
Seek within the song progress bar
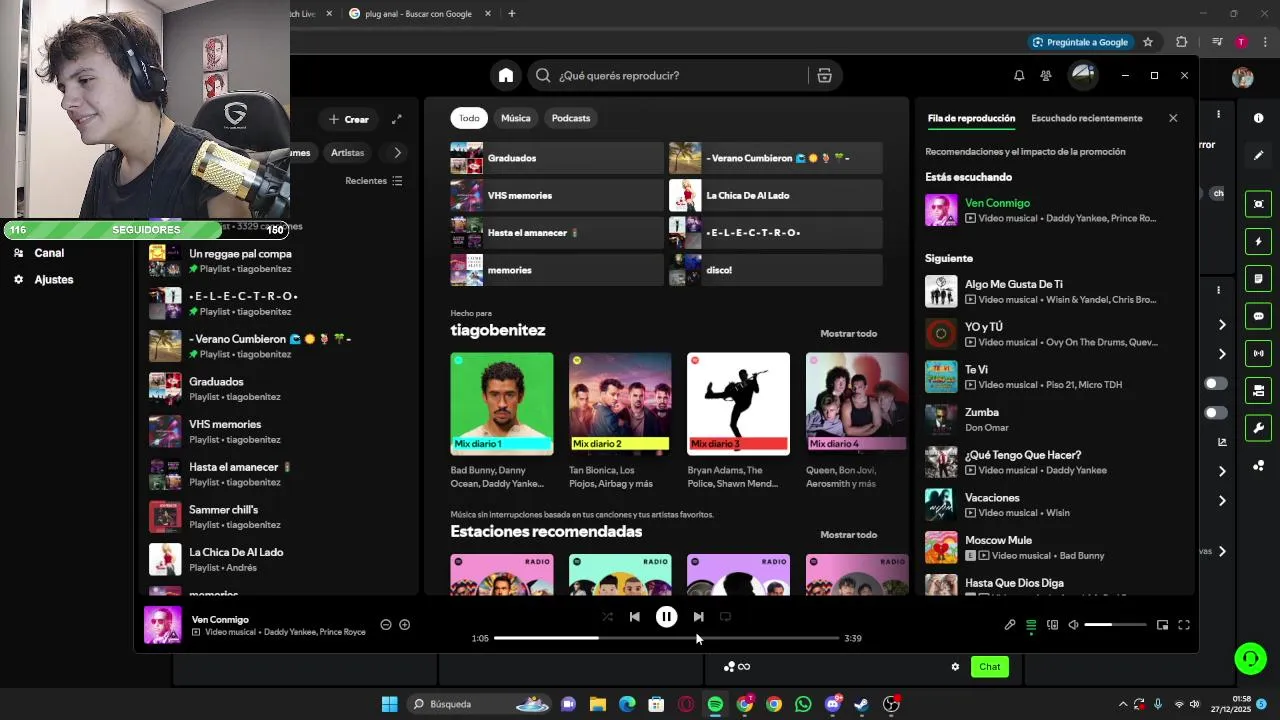tap(666, 638)
